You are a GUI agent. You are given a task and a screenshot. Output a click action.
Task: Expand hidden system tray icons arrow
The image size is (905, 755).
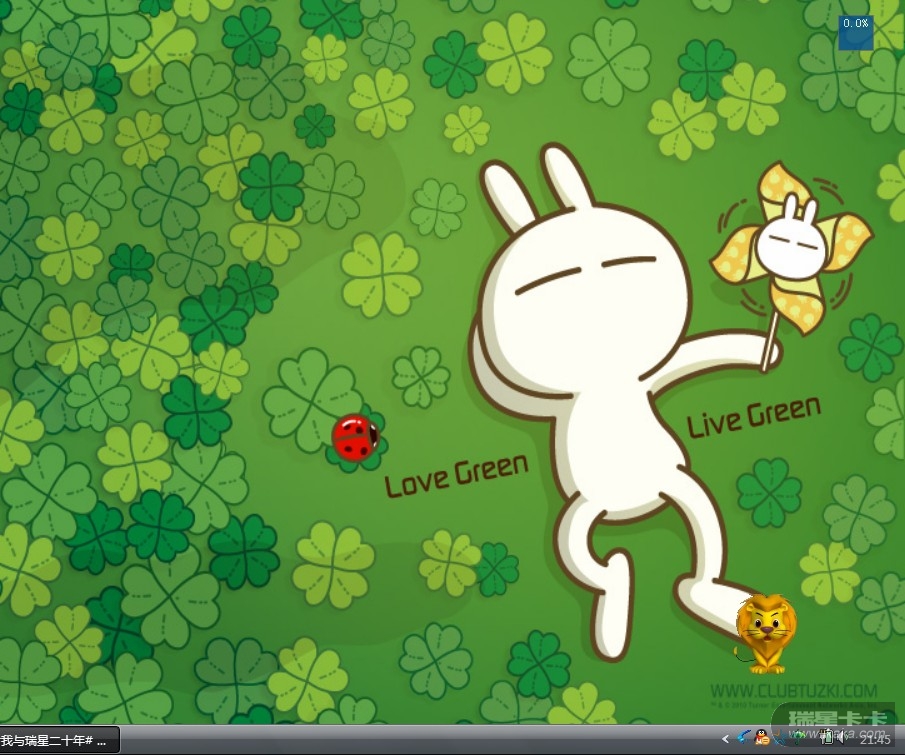726,738
